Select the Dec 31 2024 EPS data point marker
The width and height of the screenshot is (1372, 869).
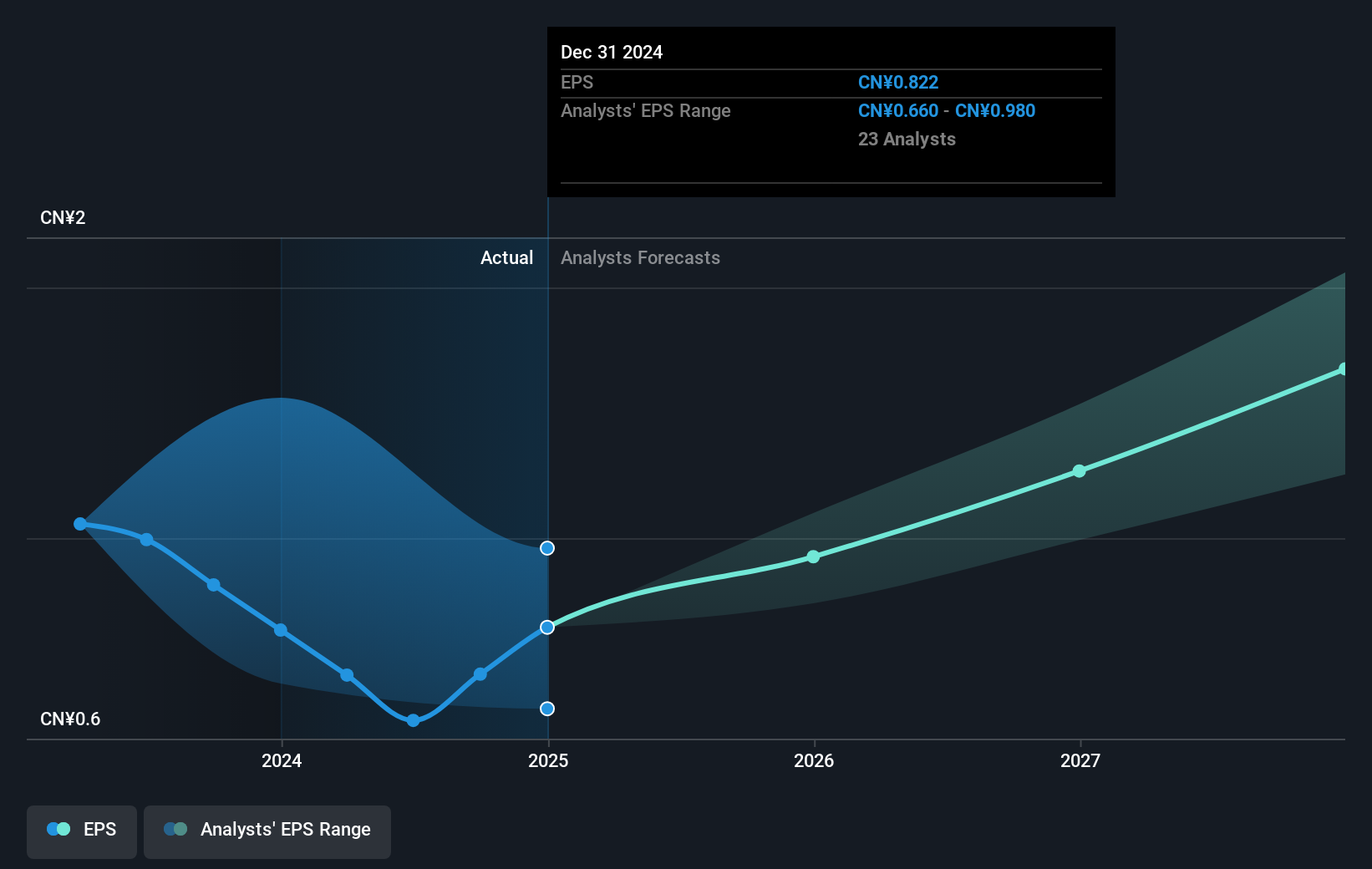click(547, 628)
